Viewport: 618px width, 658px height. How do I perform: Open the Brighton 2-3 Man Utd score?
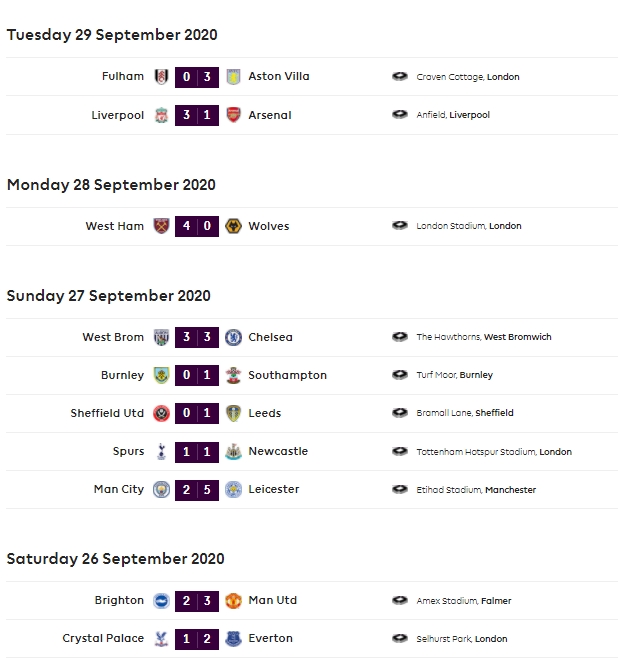pyautogui.click(x=197, y=600)
